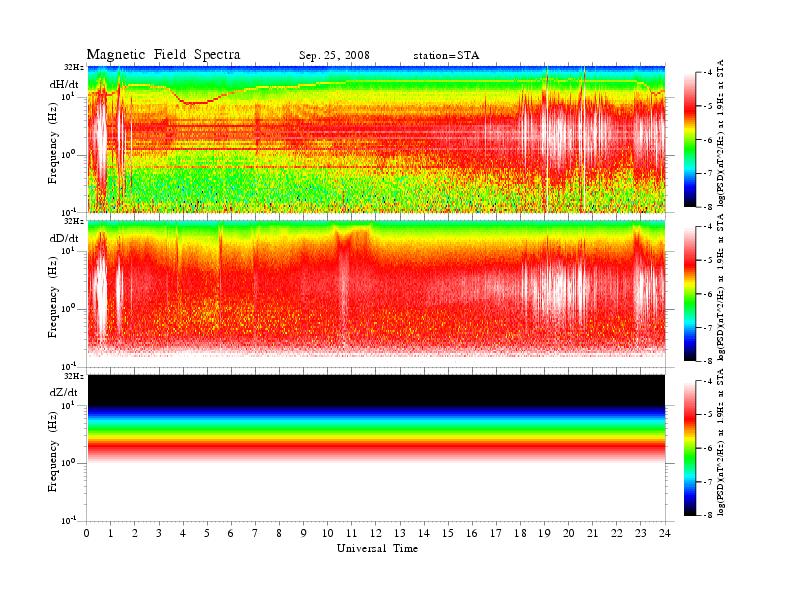
Task: Click the 32Hz tick label of dH/dt panel
Action: 74,66
